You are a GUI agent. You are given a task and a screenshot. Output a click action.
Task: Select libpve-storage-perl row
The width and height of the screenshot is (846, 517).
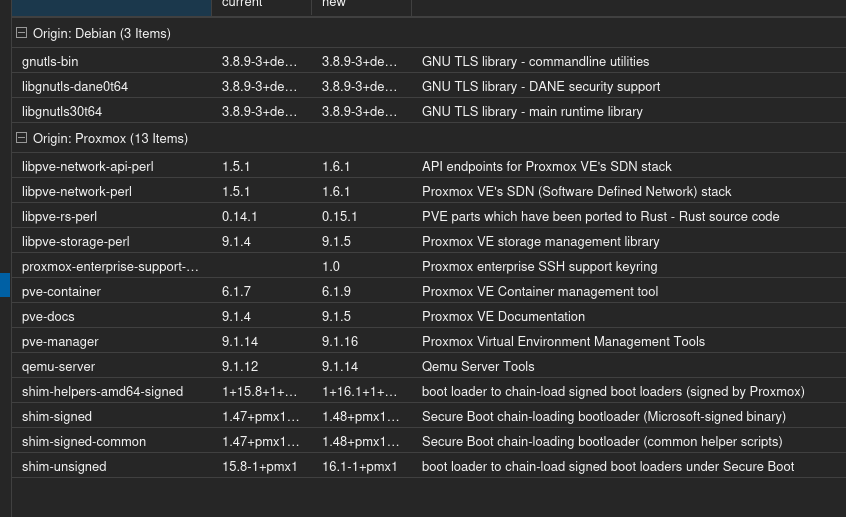429,241
